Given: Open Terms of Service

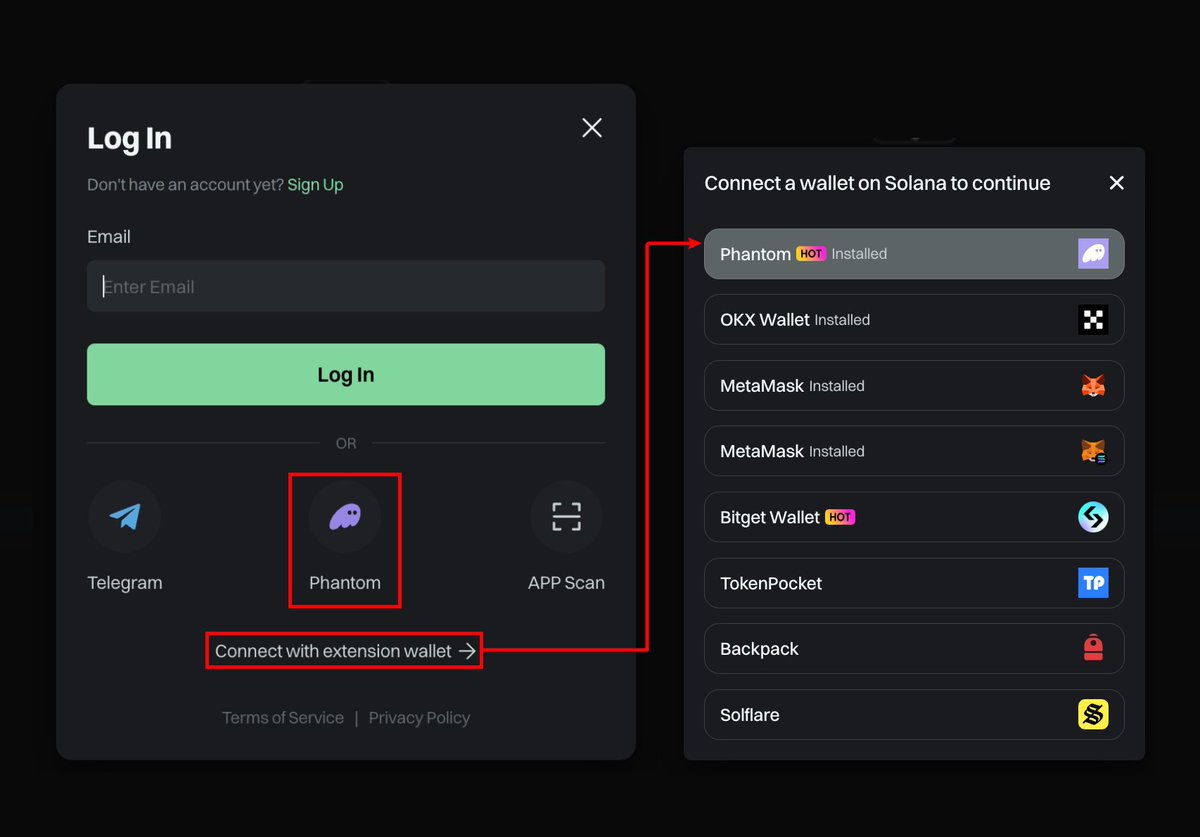Looking at the screenshot, I should [282, 718].
